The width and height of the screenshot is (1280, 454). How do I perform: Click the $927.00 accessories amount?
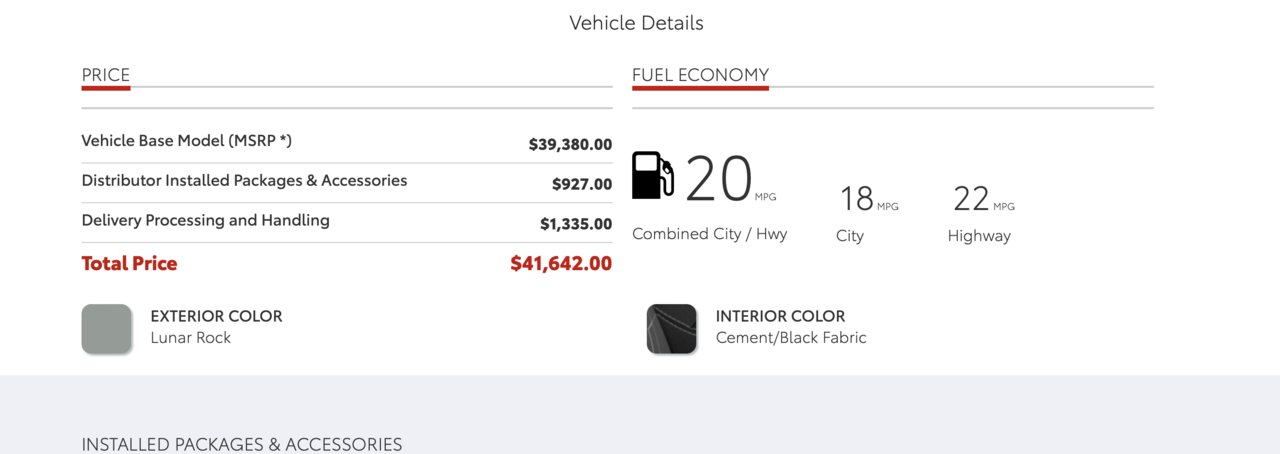582,185
